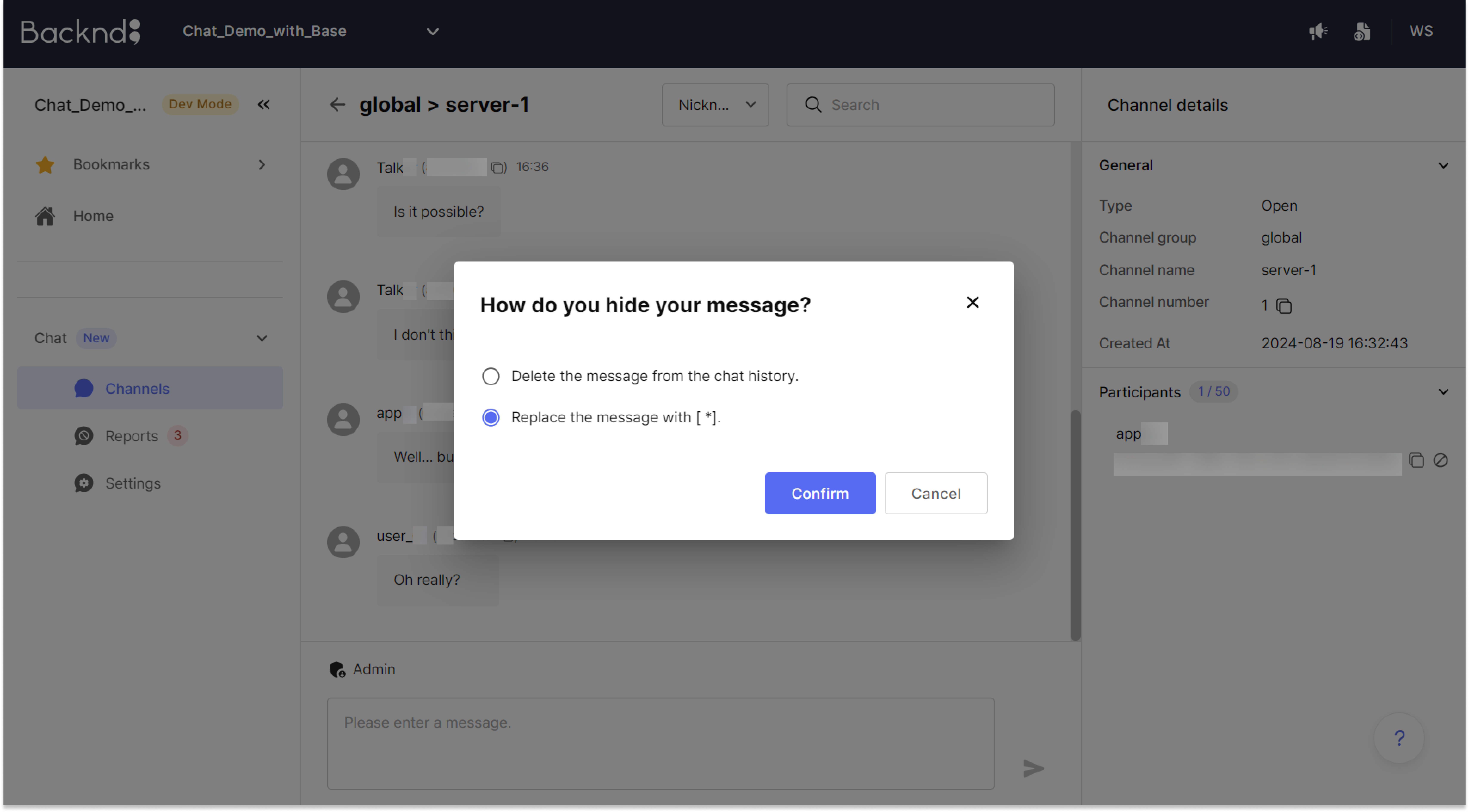1469x812 pixels.
Task: Click the message input box
Action: point(660,744)
